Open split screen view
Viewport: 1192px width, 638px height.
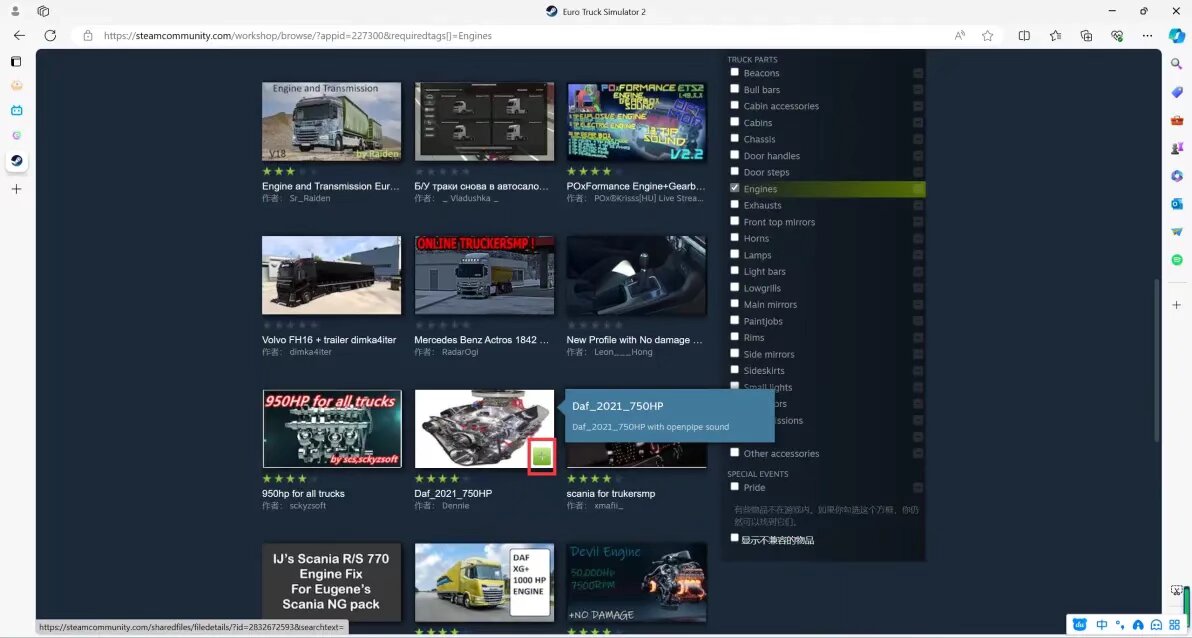pos(1024,35)
